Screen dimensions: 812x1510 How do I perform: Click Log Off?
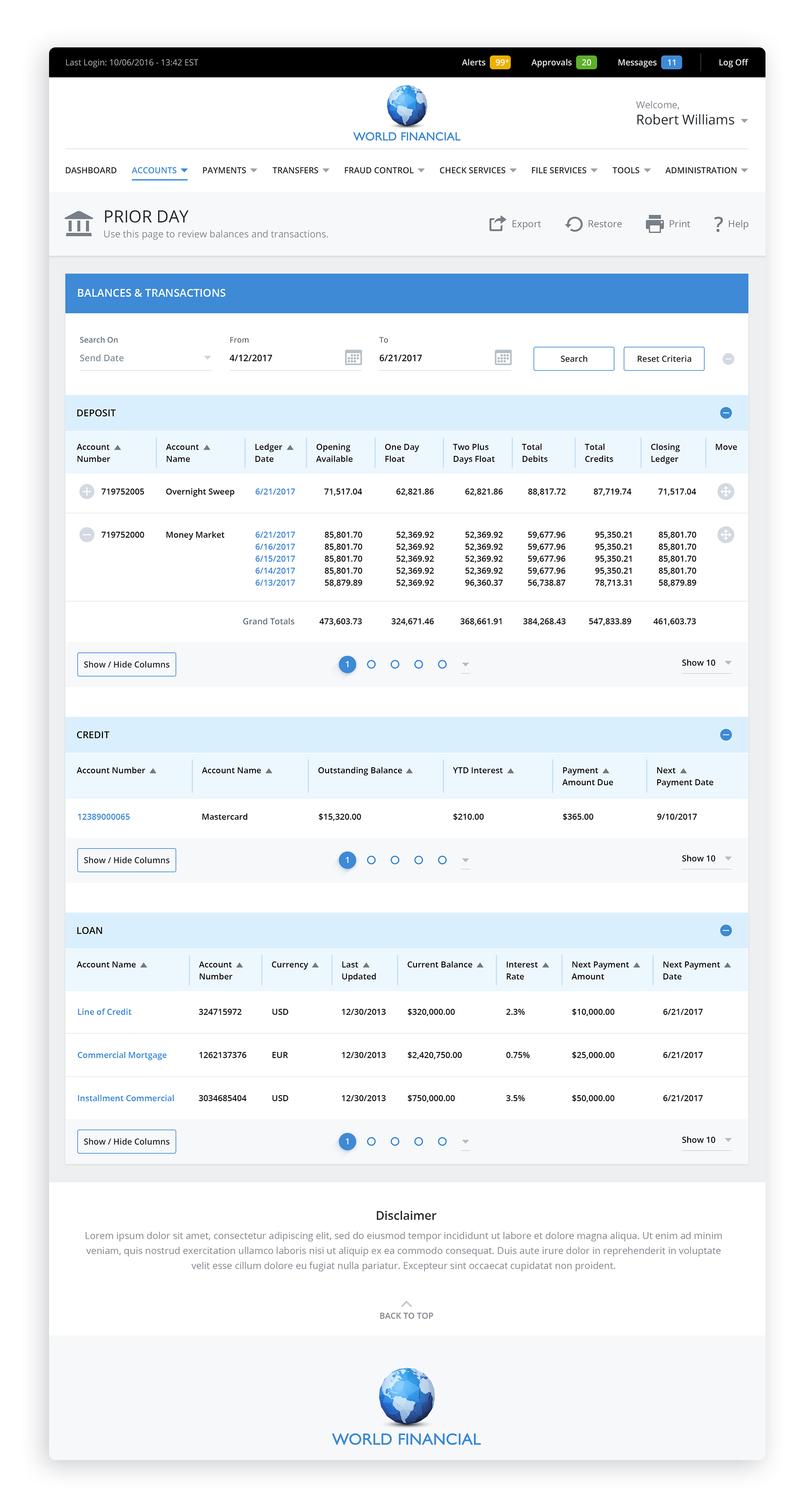tap(733, 62)
